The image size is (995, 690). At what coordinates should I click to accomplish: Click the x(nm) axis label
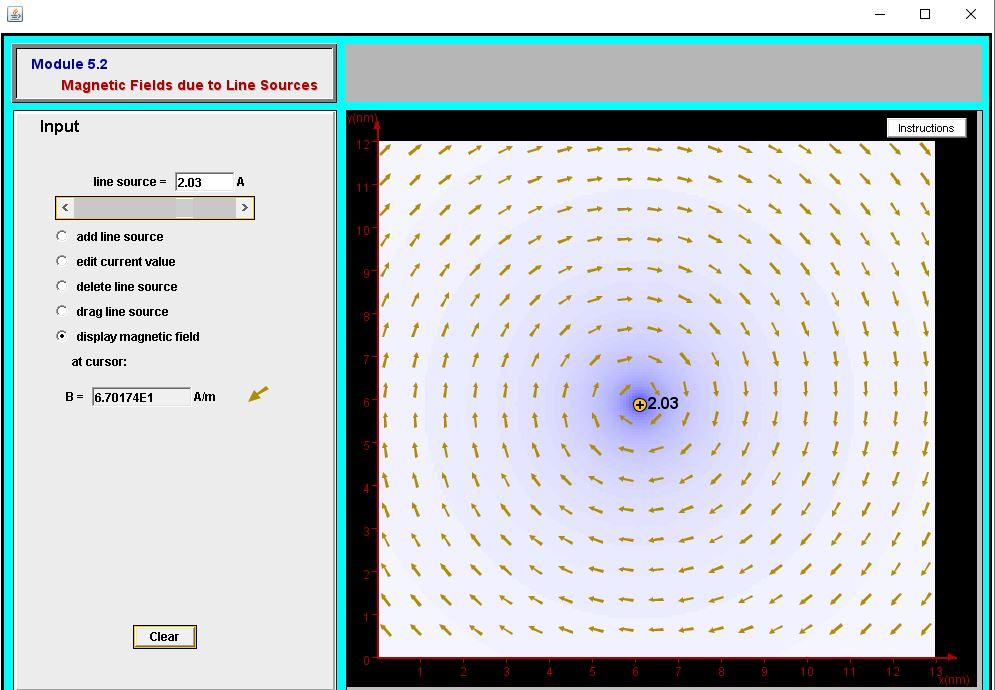(x=954, y=680)
